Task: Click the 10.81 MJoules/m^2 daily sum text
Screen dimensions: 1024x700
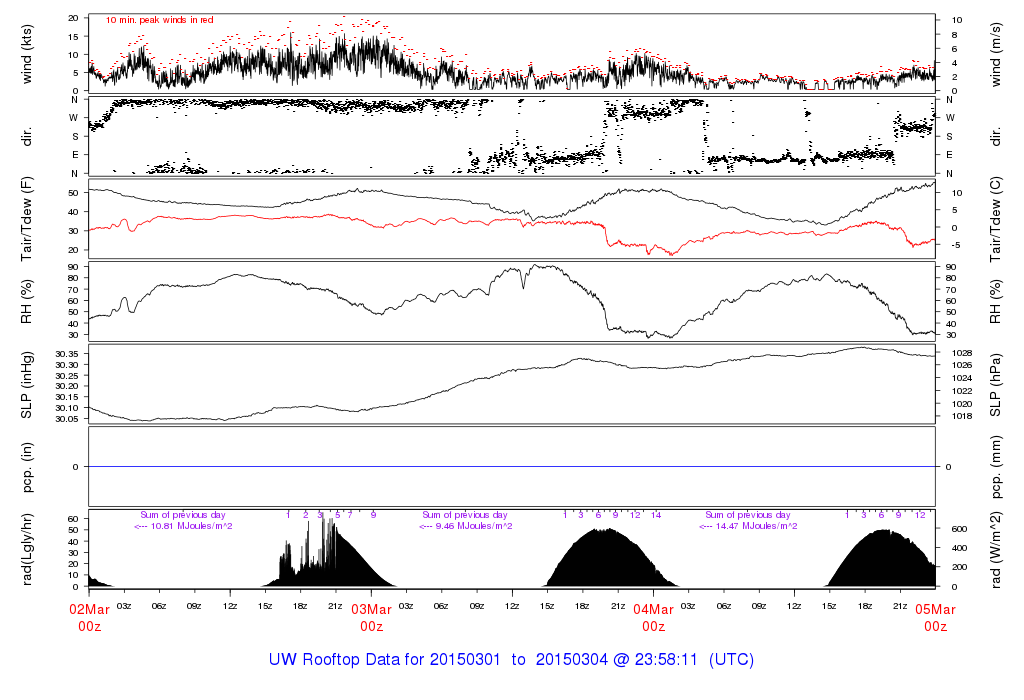Action: 183,526
